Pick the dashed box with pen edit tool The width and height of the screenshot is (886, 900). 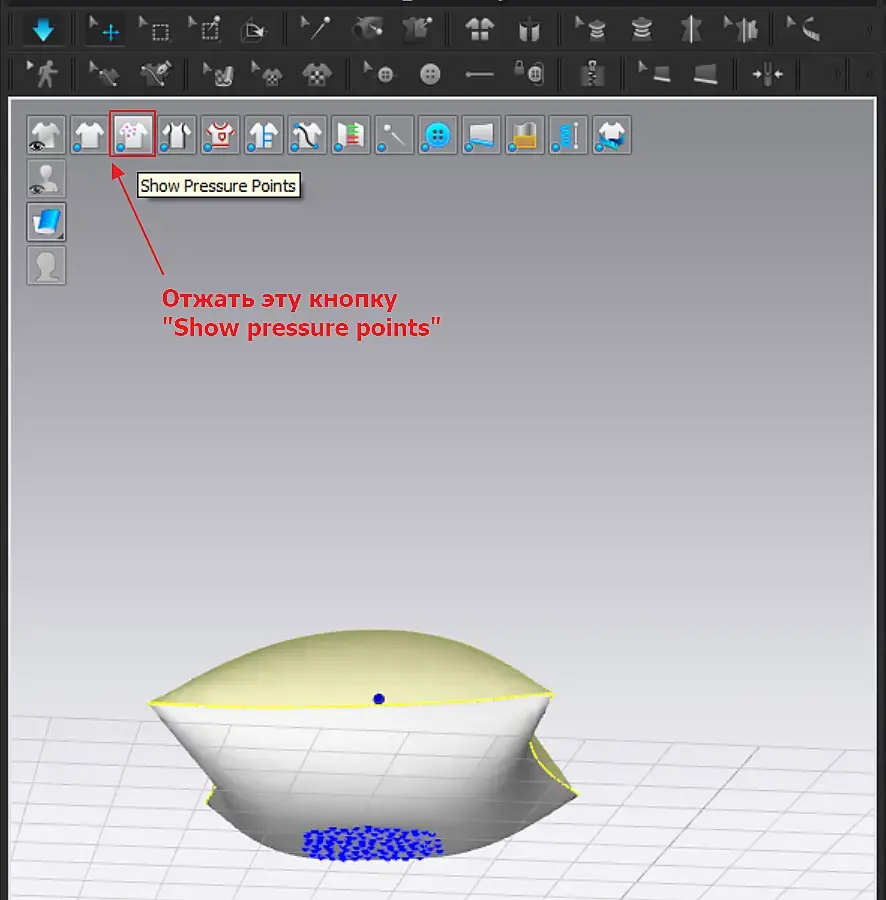(204, 29)
